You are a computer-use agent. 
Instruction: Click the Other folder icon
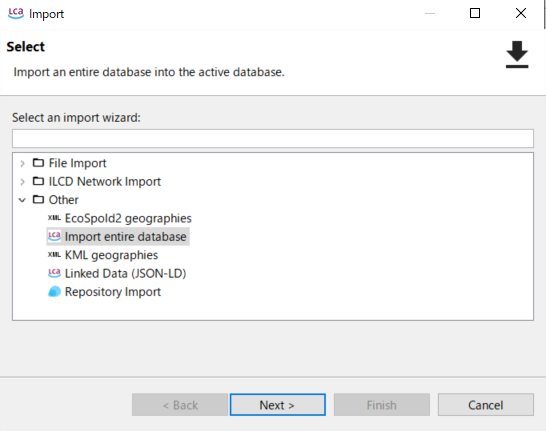(38, 199)
